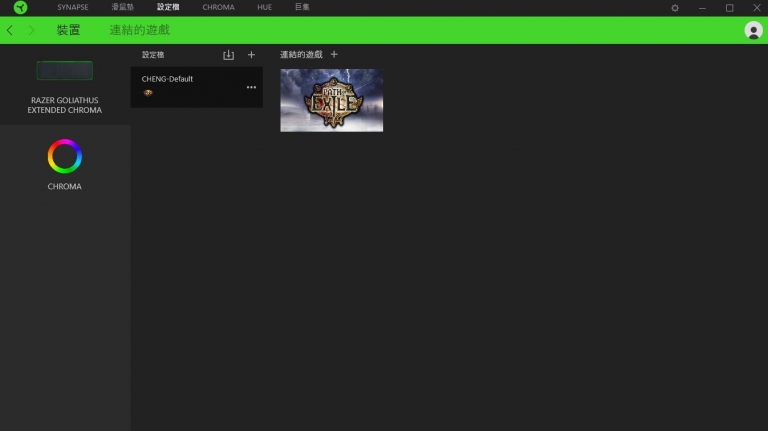Open the SYNAPSE tab
Image resolution: width=768 pixels, height=431 pixels.
point(72,7)
